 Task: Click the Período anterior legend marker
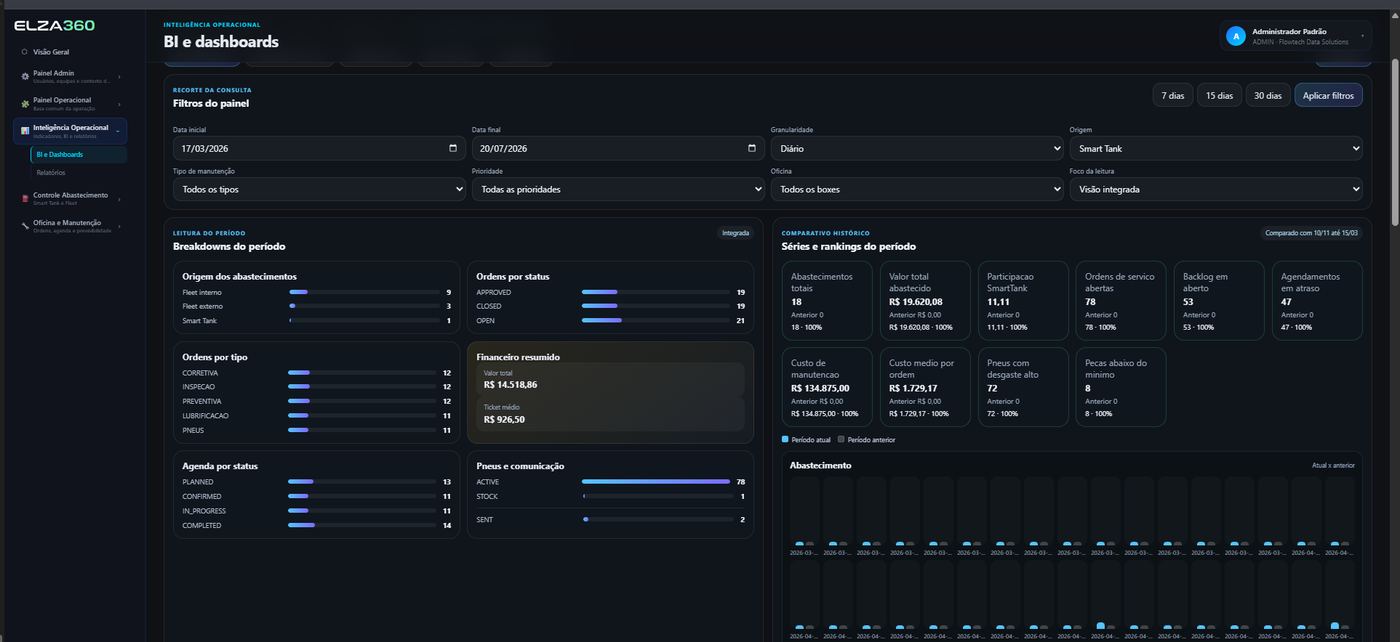(x=841, y=439)
